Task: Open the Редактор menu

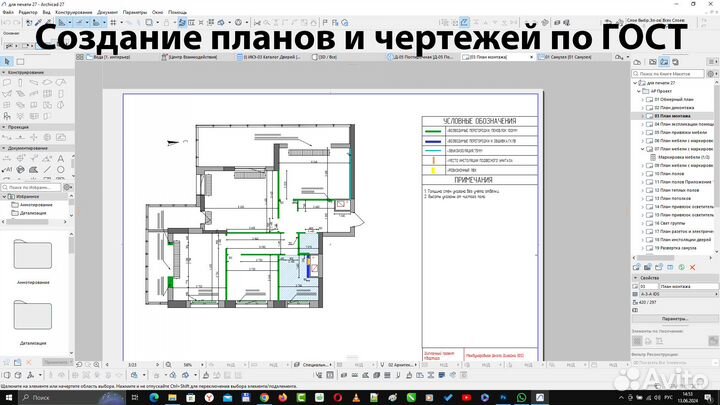Action: tap(28, 12)
